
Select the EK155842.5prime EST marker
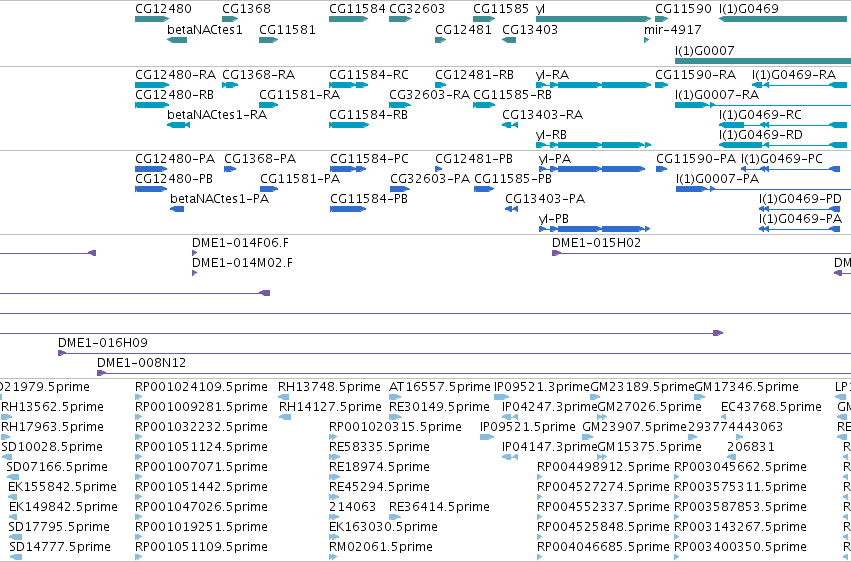coord(12,497)
